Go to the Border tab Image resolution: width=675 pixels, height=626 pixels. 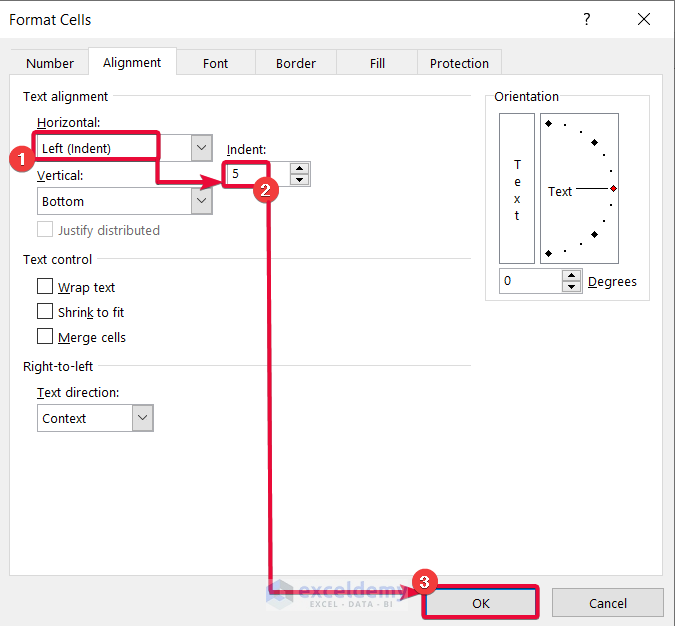tap(296, 63)
